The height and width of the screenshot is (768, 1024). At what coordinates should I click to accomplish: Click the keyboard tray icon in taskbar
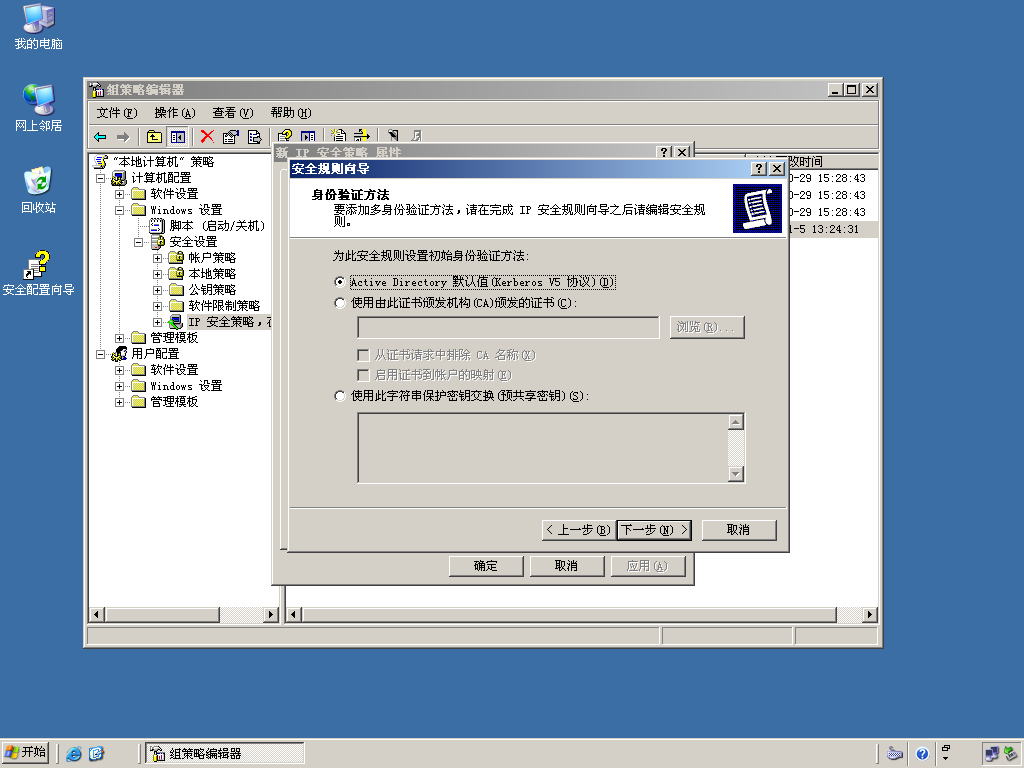click(895, 754)
